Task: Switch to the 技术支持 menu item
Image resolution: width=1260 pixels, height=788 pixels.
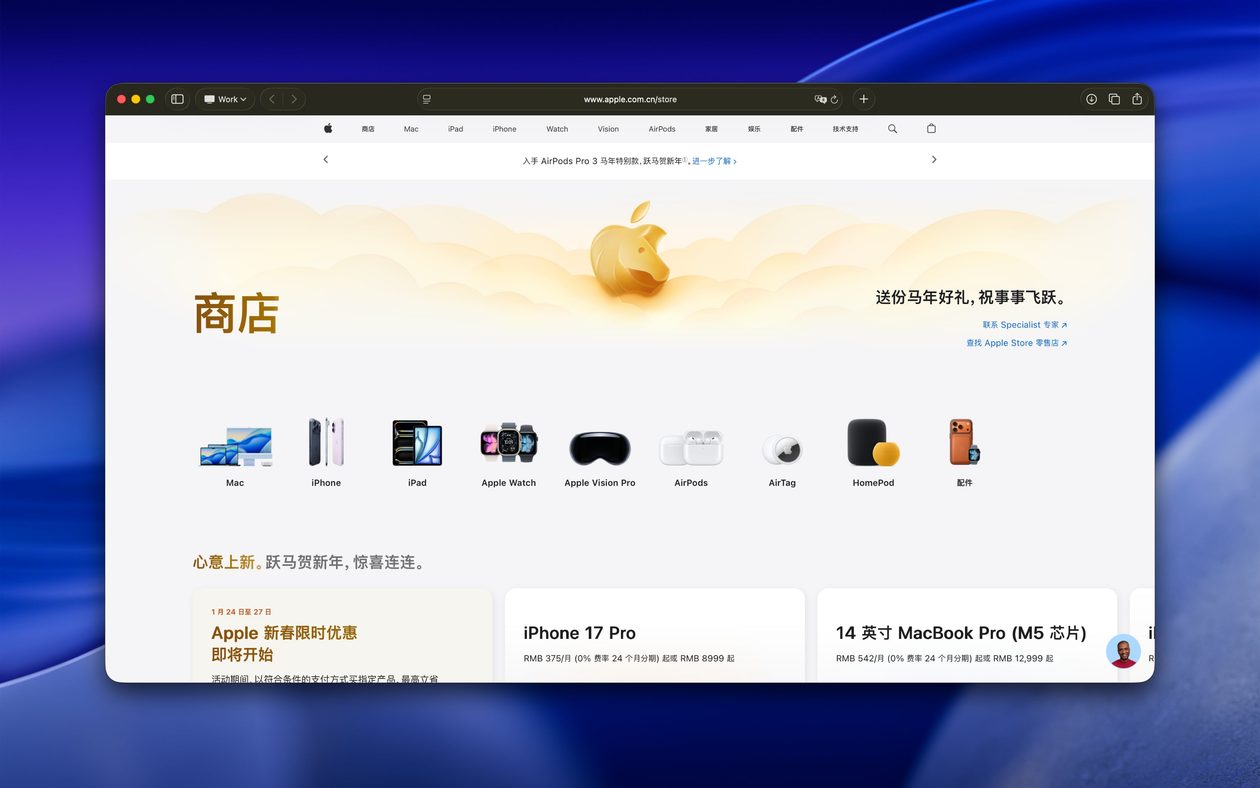Action: click(845, 128)
